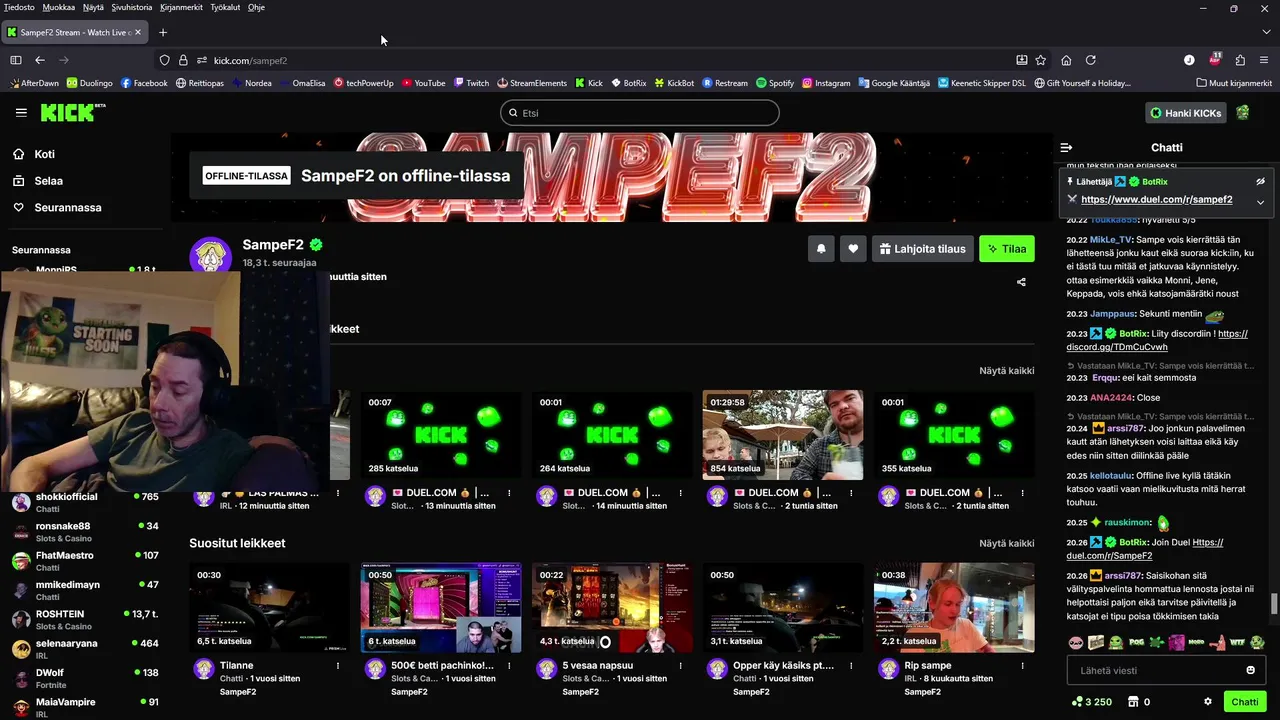Screen dimensions: 1280x720
Task: Click Firefox reload page button
Action: (x=1090, y=60)
